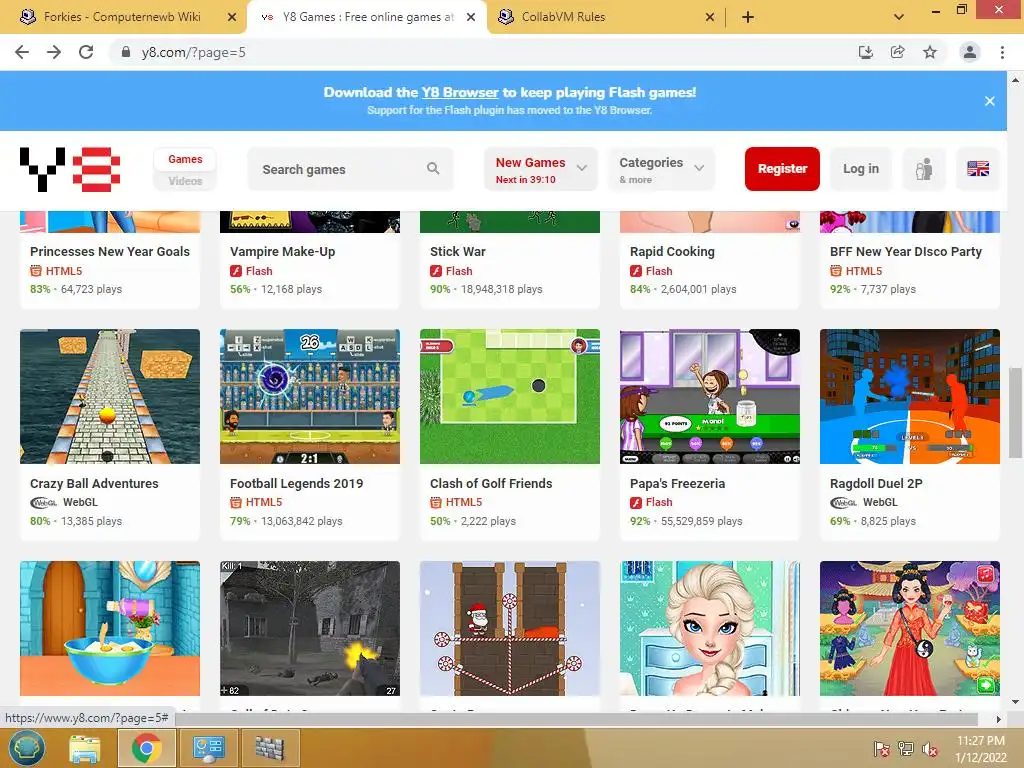Click the HTML5 icon under Football Legends 2019

click(x=236, y=502)
